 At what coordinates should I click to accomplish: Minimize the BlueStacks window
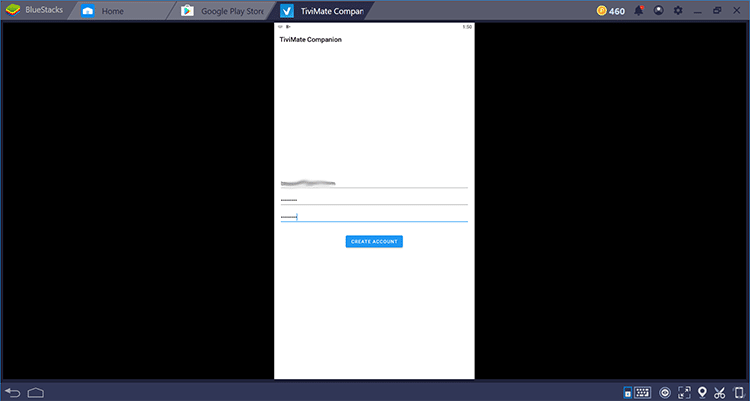click(698, 11)
